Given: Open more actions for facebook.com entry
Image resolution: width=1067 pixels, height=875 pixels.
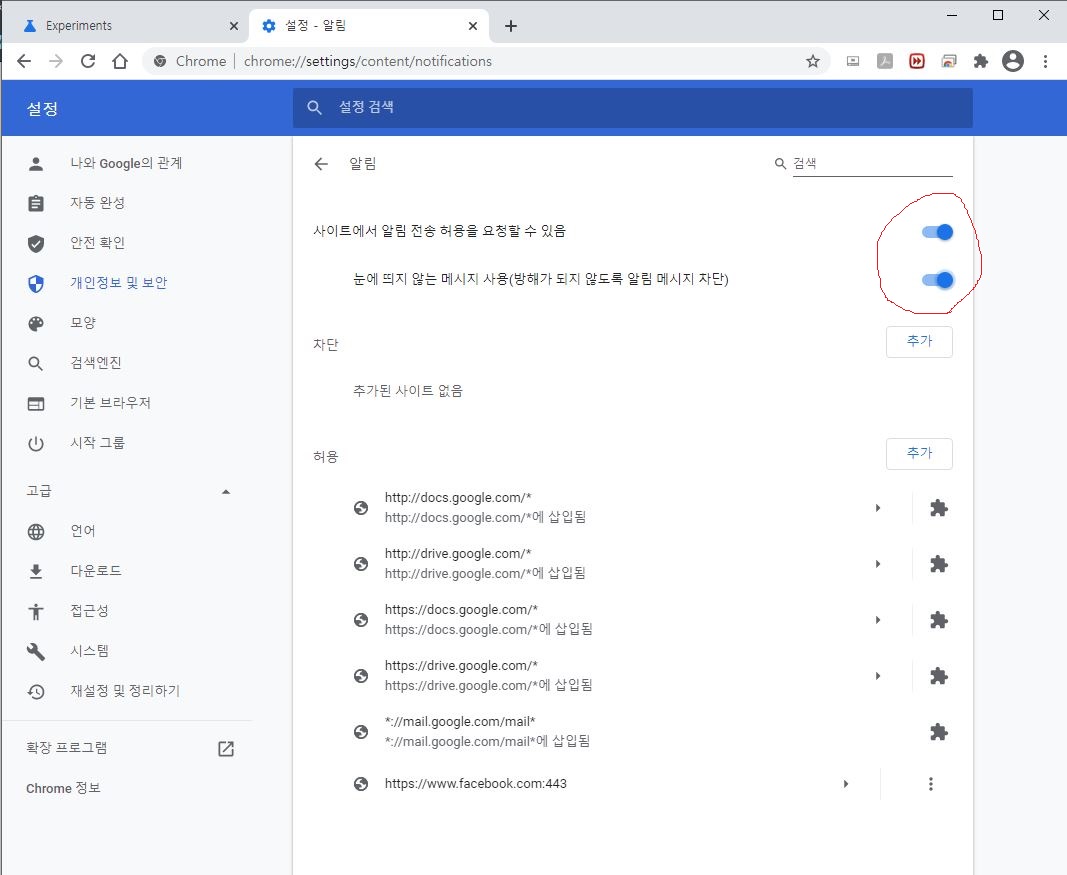Looking at the screenshot, I should (x=931, y=784).
